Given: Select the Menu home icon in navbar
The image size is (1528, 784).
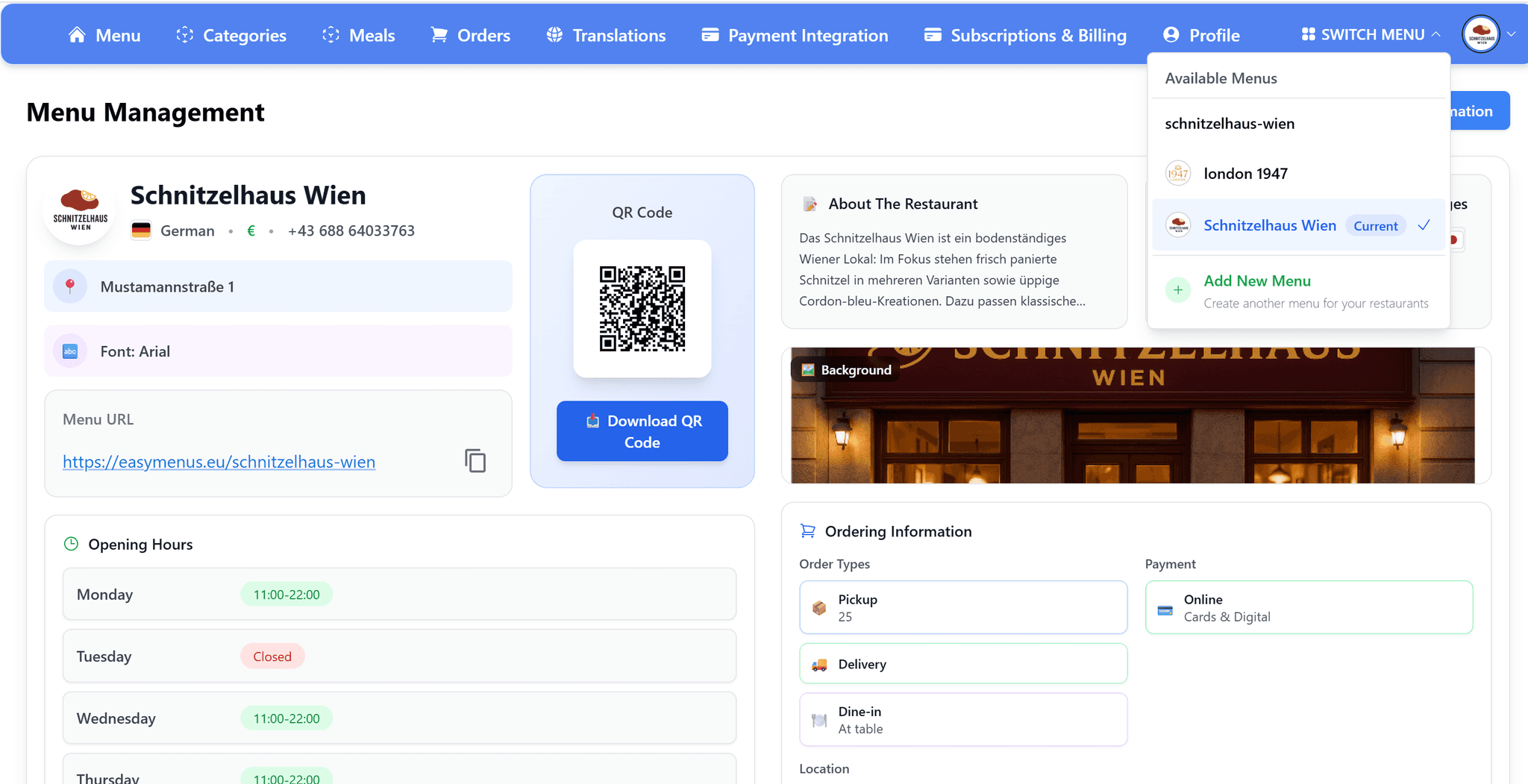Looking at the screenshot, I should tap(78, 34).
